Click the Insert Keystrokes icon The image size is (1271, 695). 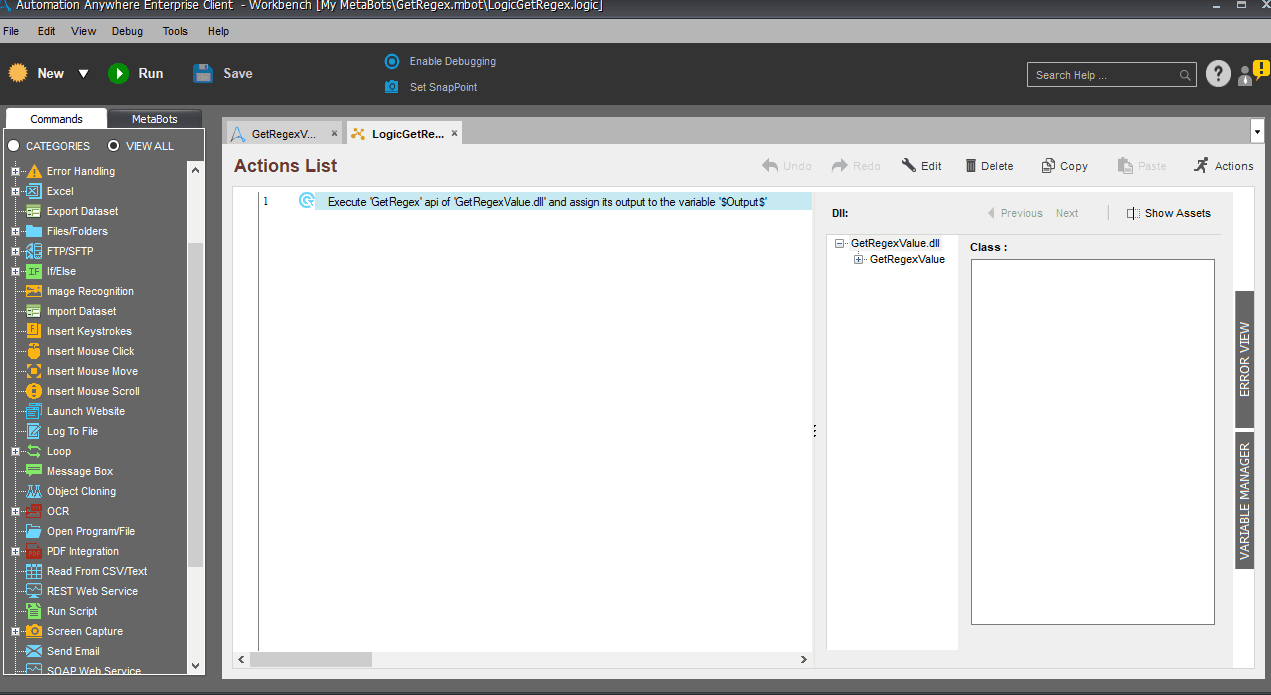34,331
